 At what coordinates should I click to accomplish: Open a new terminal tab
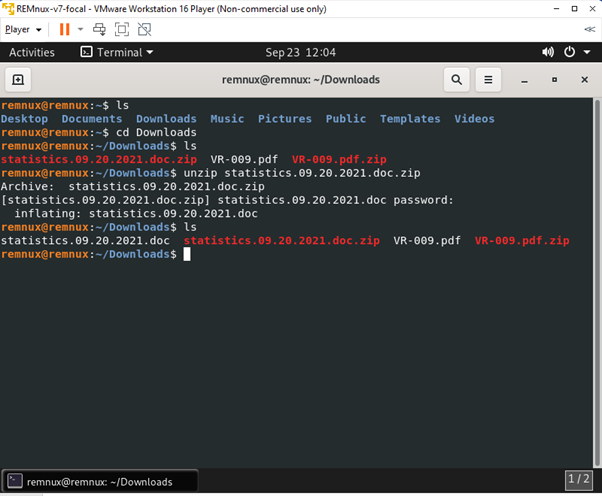(18, 80)
